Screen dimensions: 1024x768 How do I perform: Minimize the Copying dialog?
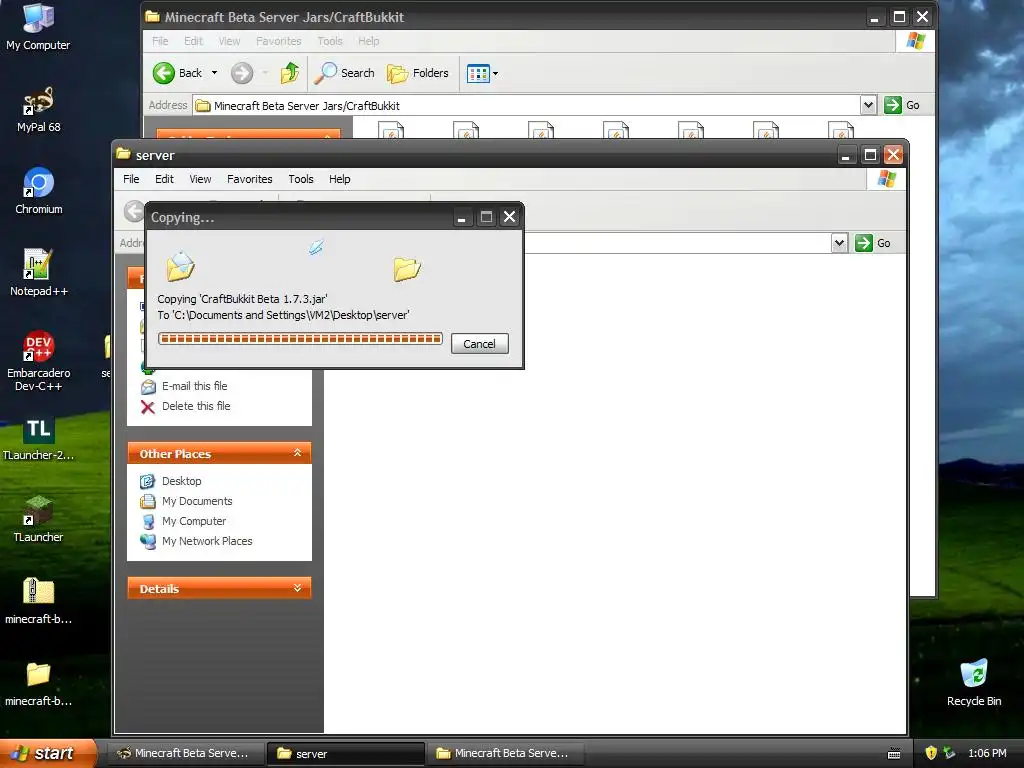461,217
